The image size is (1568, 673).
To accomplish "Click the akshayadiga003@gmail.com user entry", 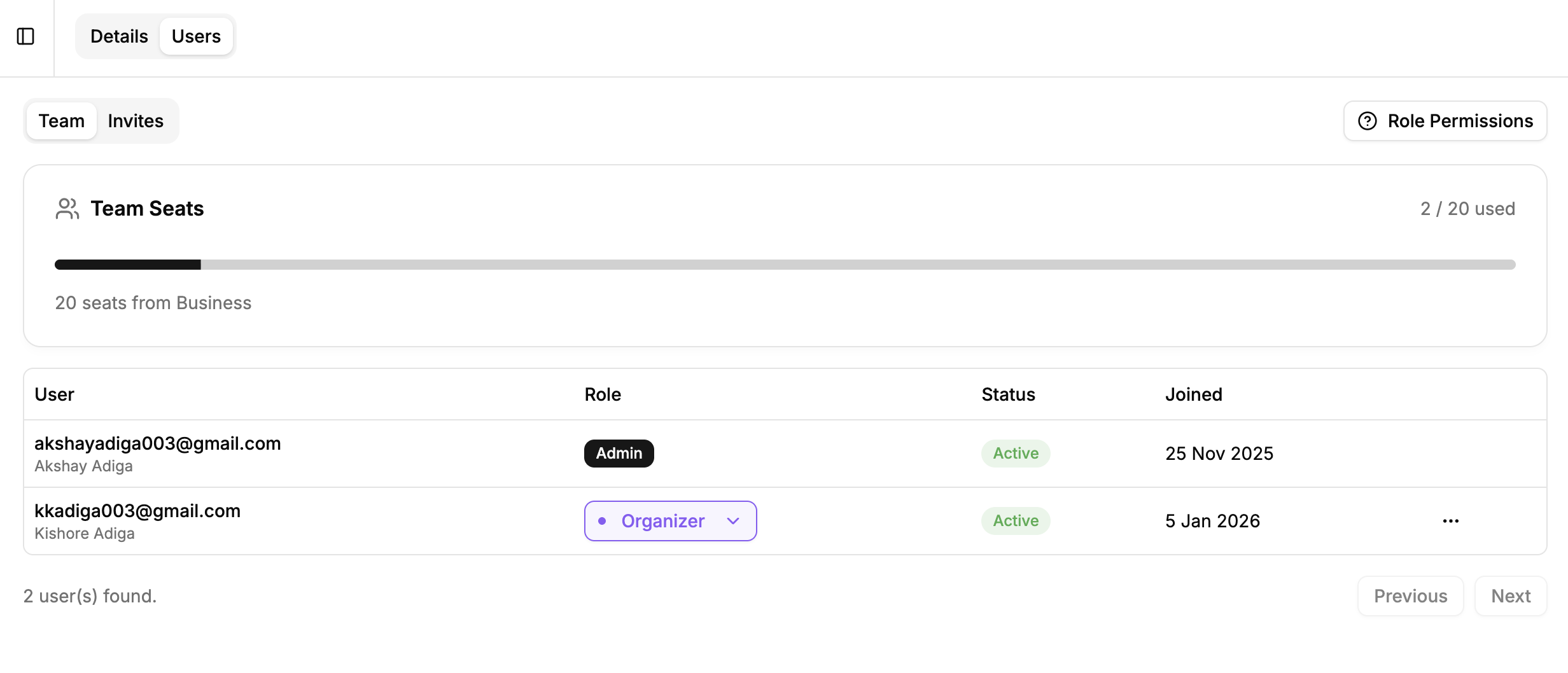I will [158, 443].
